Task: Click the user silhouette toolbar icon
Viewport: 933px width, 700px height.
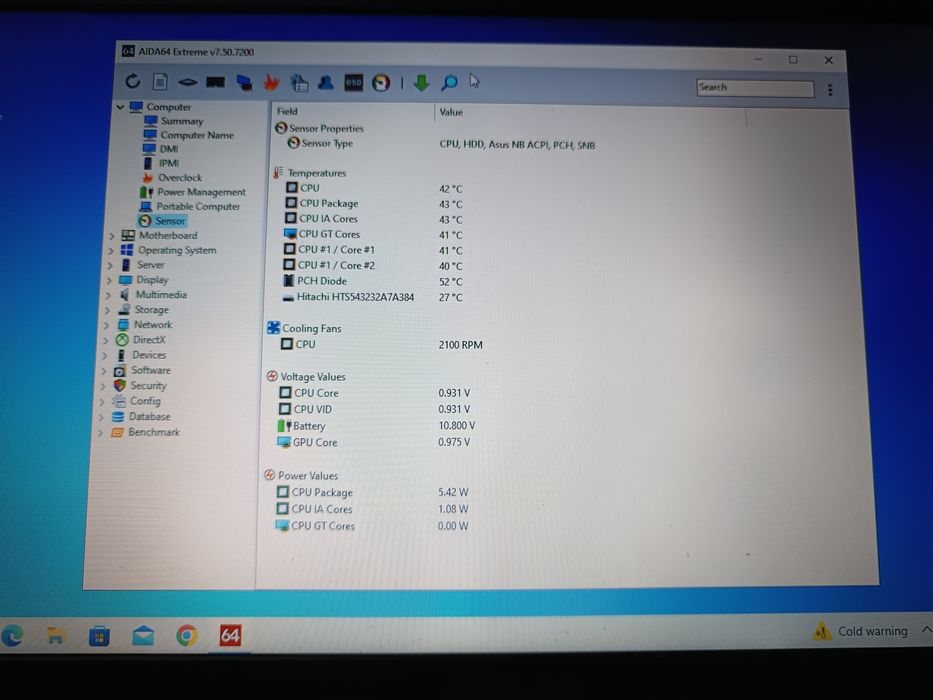Action: click(325, 82)
